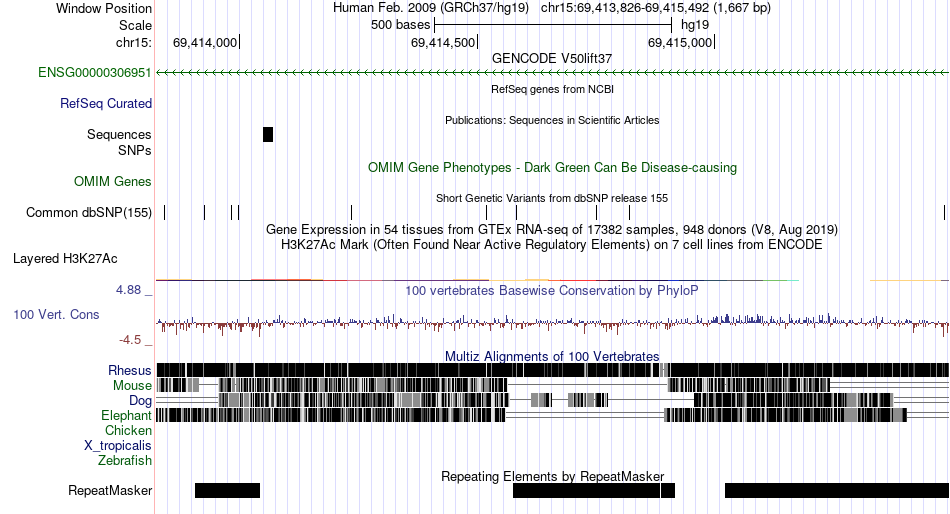
Task: Click the X_tropicalis alignment label
Action: point(118,446)
